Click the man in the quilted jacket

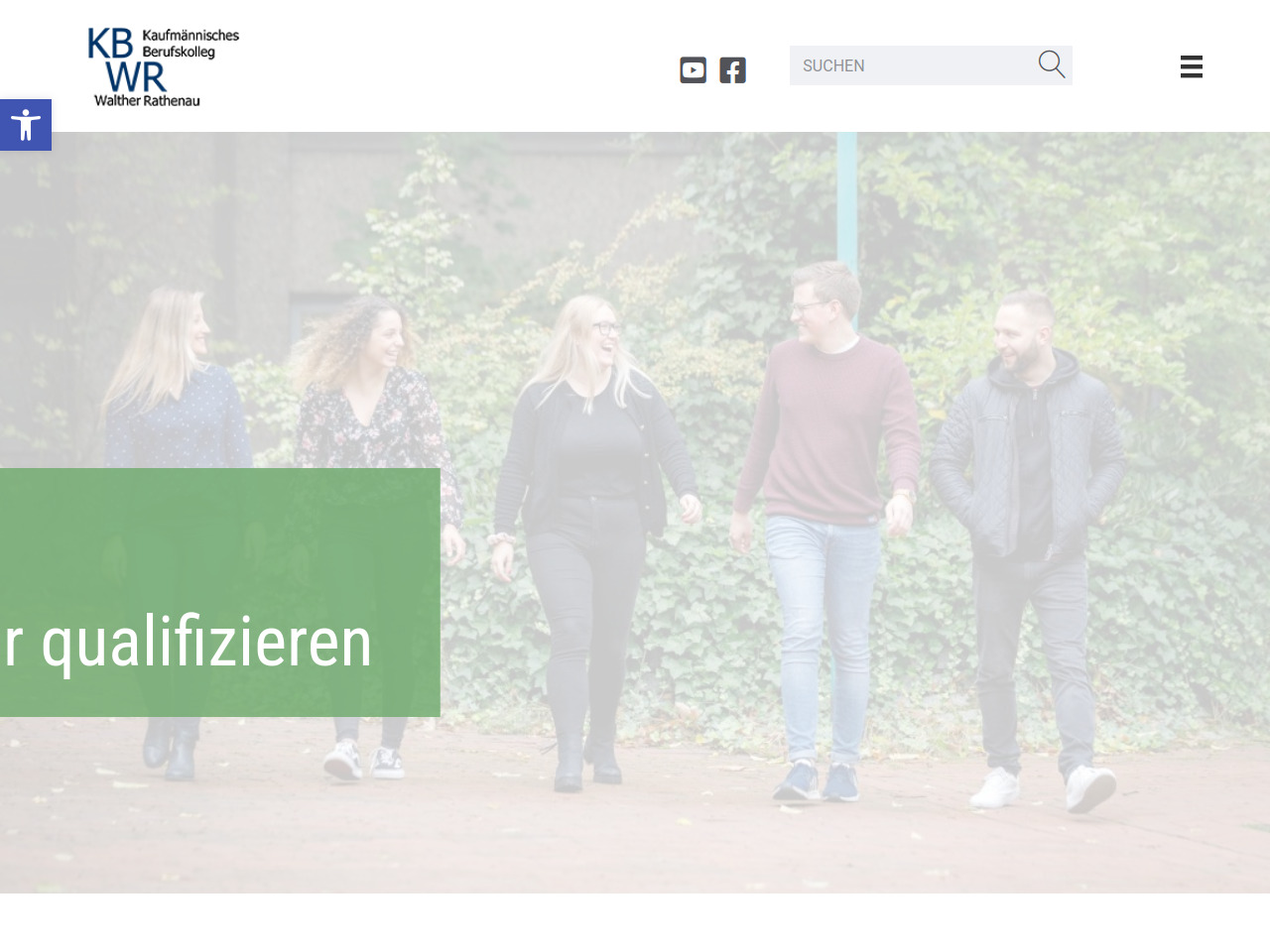[x=1027, y=550]
